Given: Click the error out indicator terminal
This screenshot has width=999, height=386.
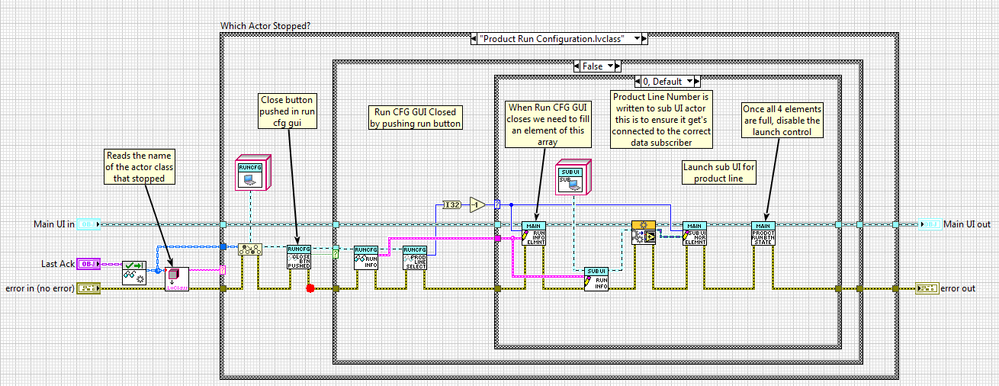Looking at the screenshot, I should tap(926, 289).
